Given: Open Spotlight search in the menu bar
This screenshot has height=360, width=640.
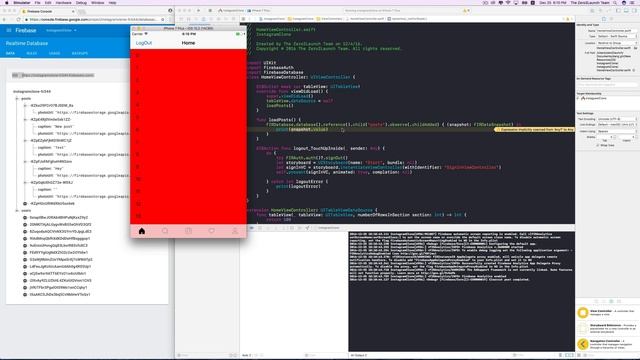Looking at the screenshot, I should click(x=615, y=2).
